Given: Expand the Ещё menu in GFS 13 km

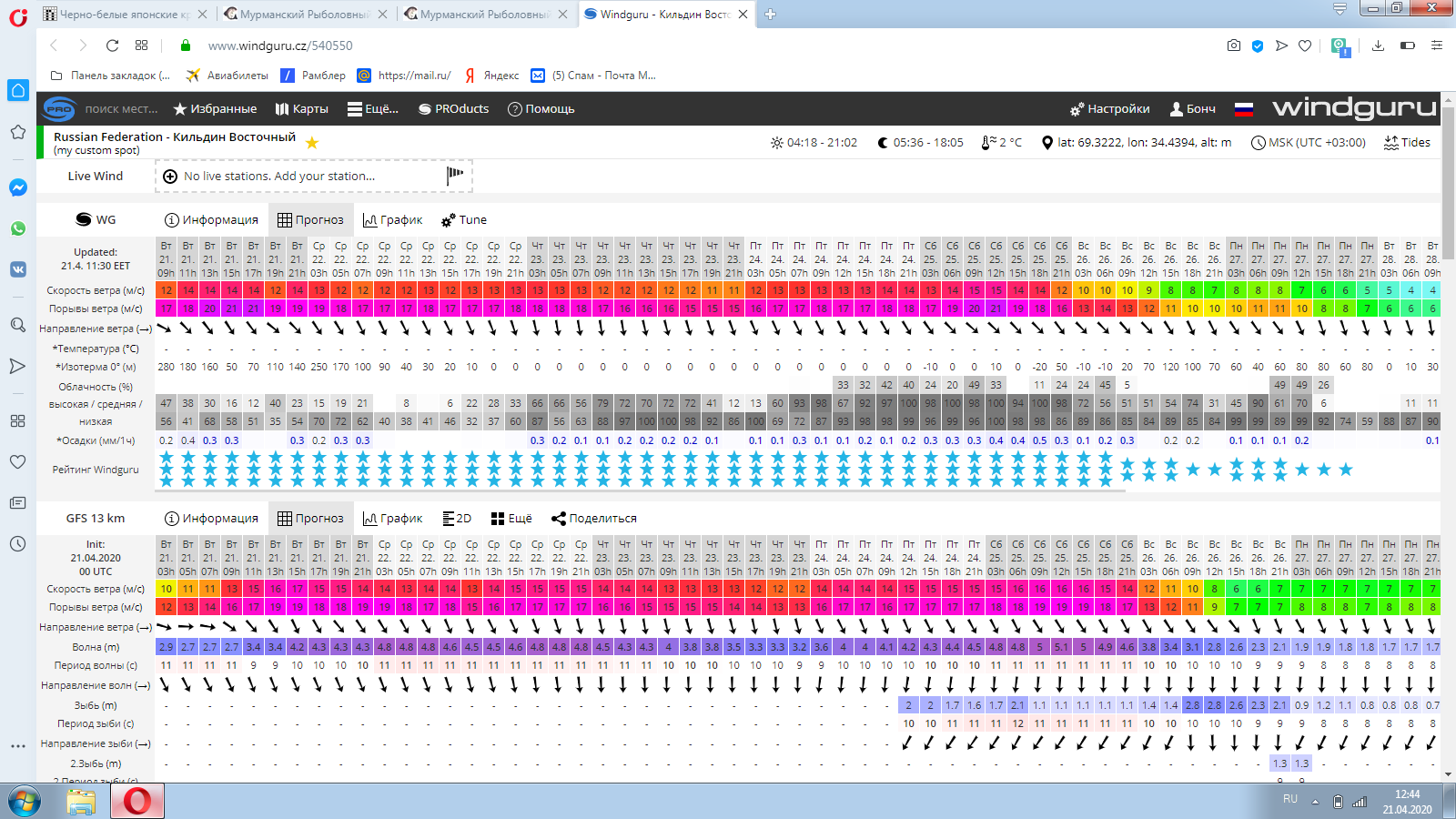Looking at the screenshot, I should point(511,519).
